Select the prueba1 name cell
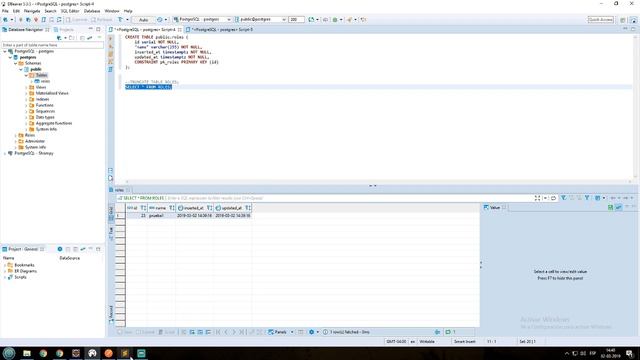The width and height of the screenshot is (640, 360). pyautogui.click(x=161, y=216)
